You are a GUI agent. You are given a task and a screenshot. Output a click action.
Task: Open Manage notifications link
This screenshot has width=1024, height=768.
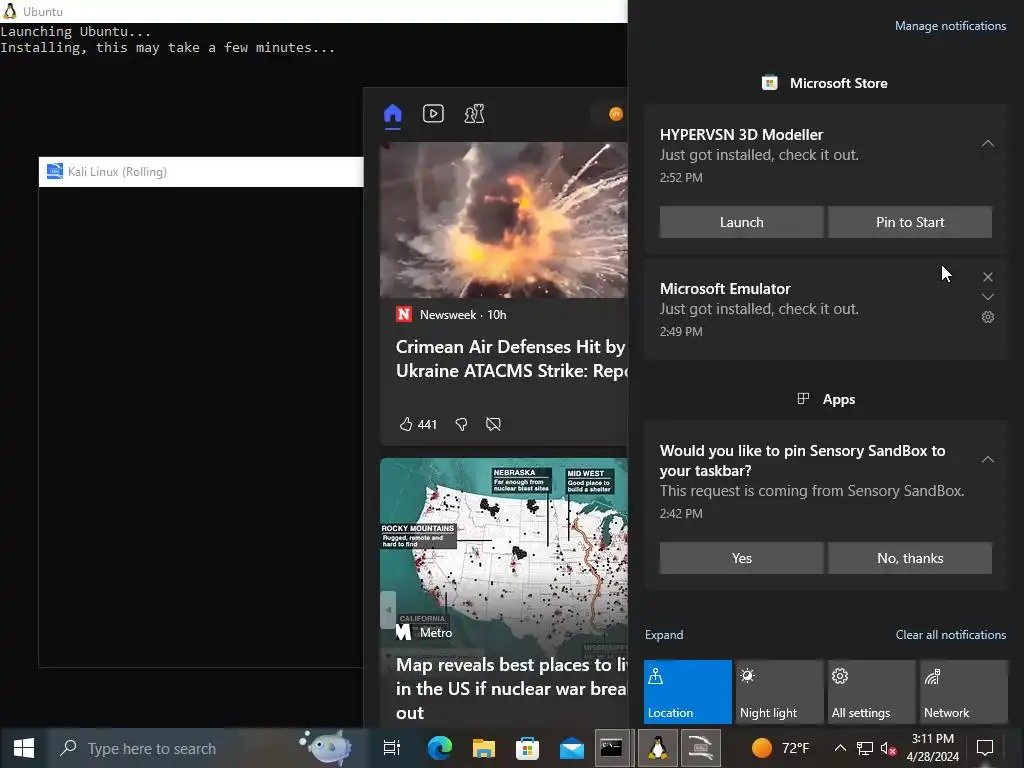pyautogui.click(x=950, y=26)
